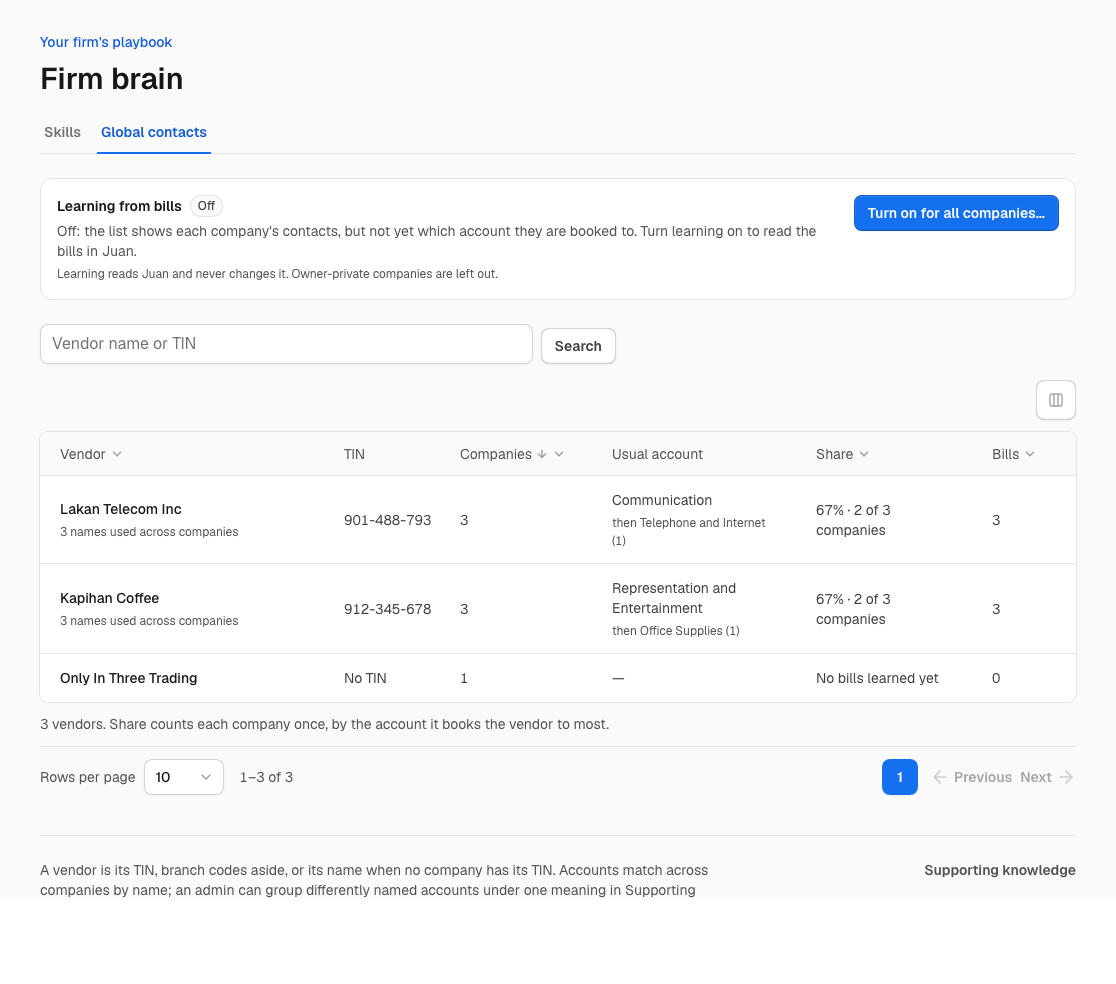
Task: Click the Usual account column header
Action: pos(658,454)
